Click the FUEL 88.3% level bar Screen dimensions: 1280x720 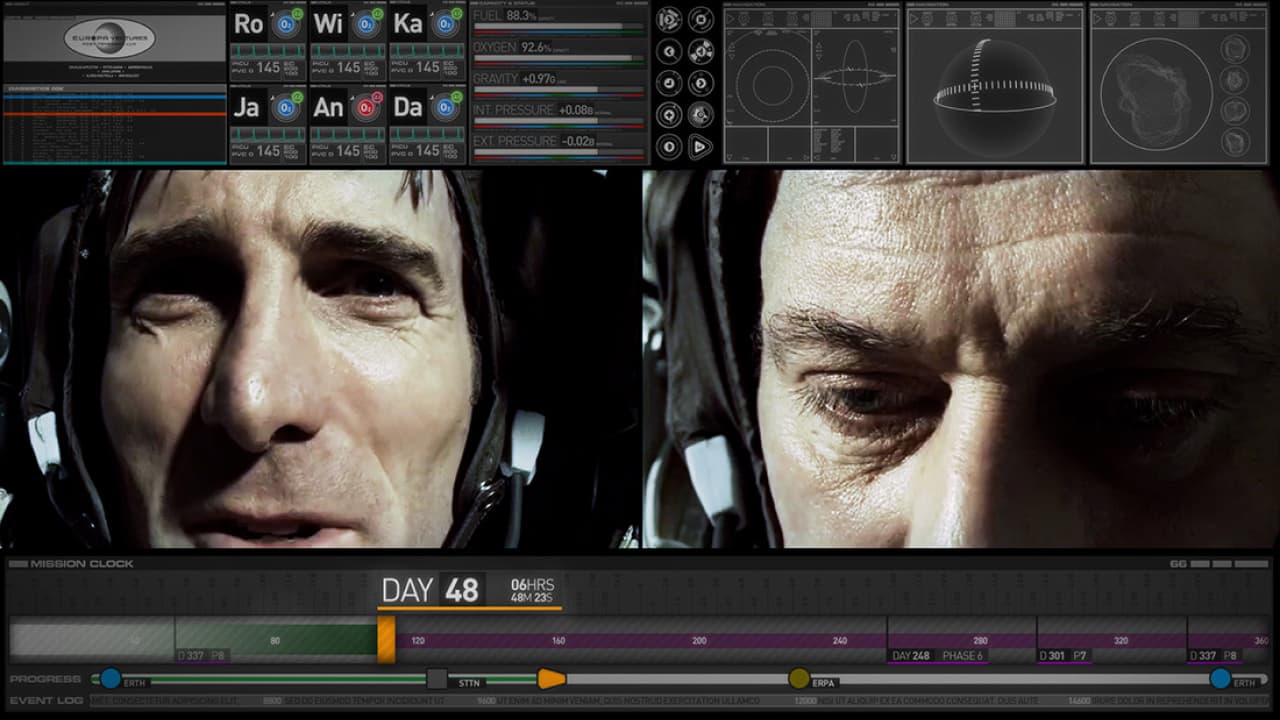(559, 27)
